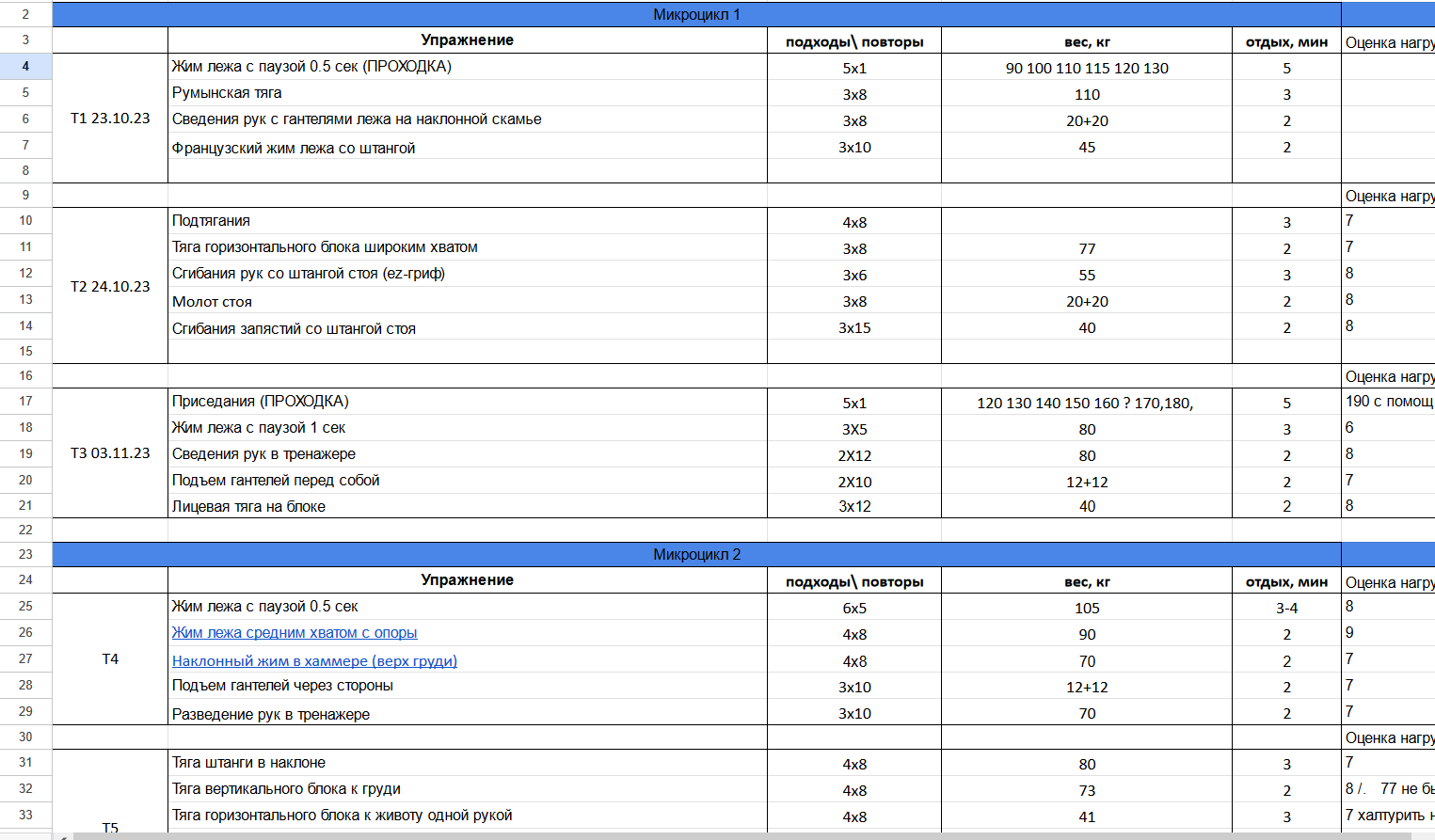Image resolution: width=1435 pixels, height=840 pixels.
Task: Select sets cell '3x15'
Action: pos(854,327)
